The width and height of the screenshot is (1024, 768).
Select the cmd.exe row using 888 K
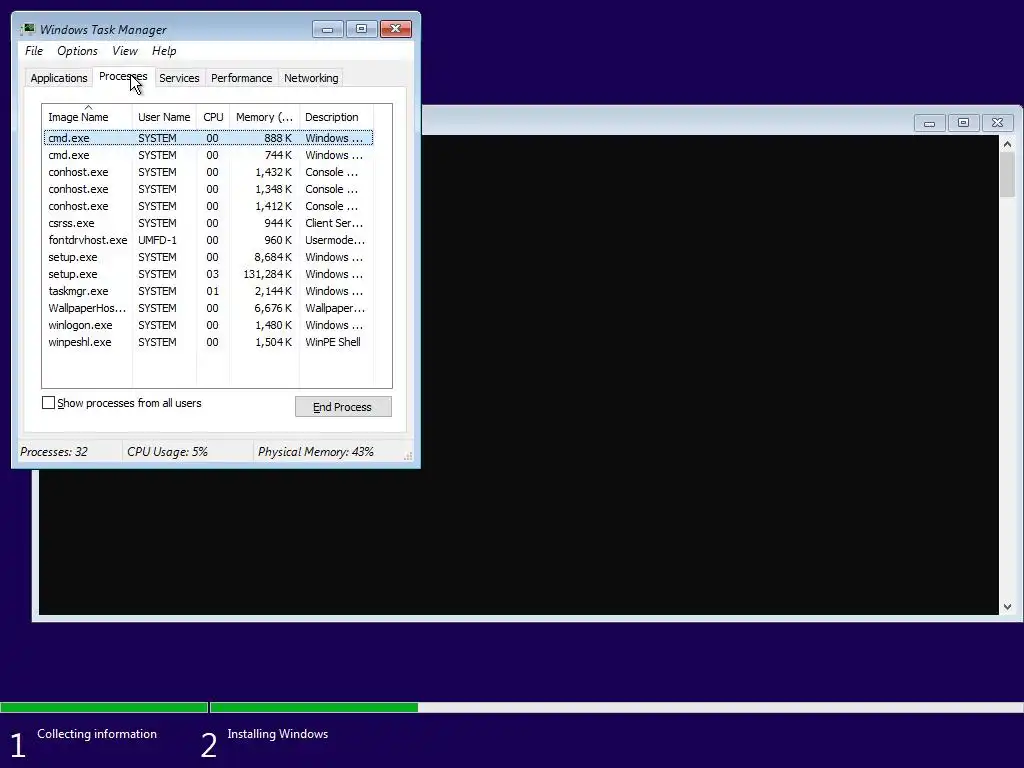tap(208, 138)
